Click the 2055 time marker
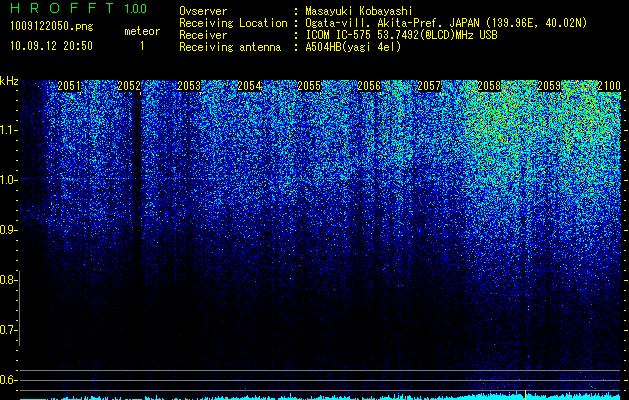 pyautogui.click(x=309, y=86)
